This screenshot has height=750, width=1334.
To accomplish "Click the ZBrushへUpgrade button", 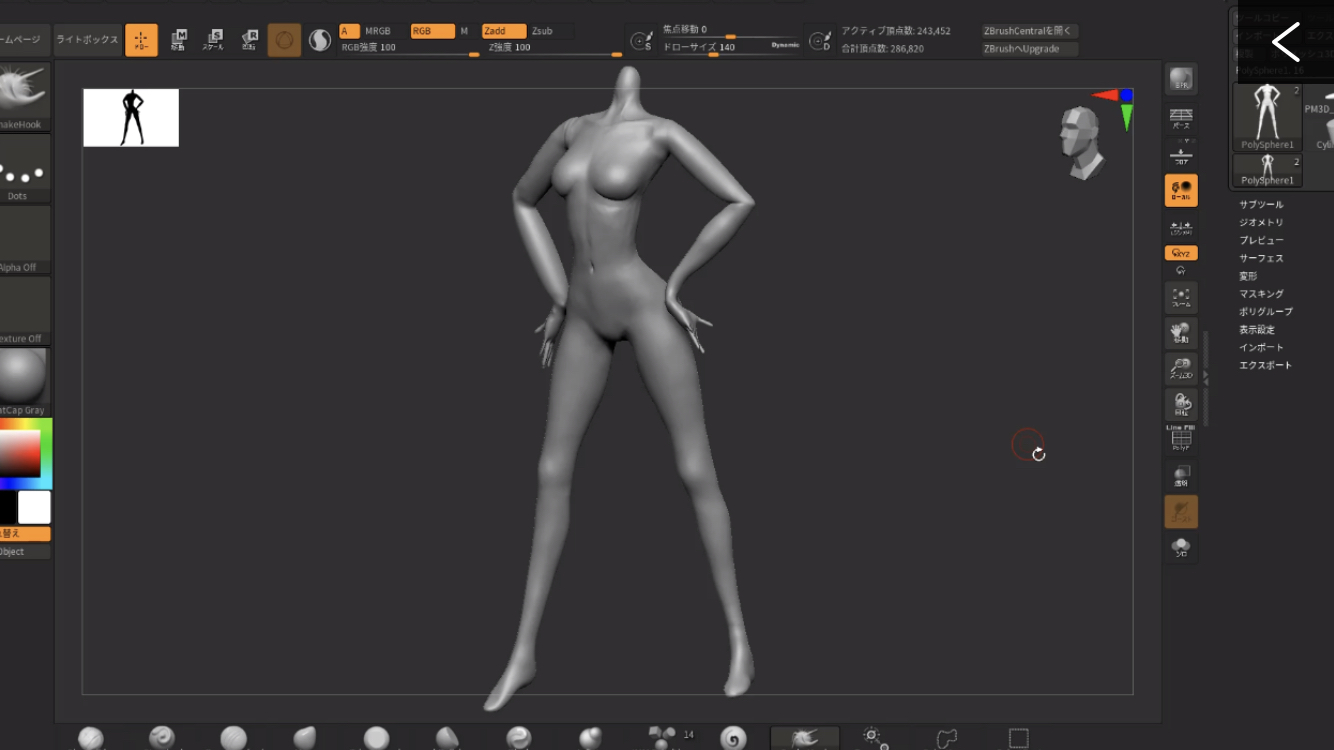I will [1028, 49].
